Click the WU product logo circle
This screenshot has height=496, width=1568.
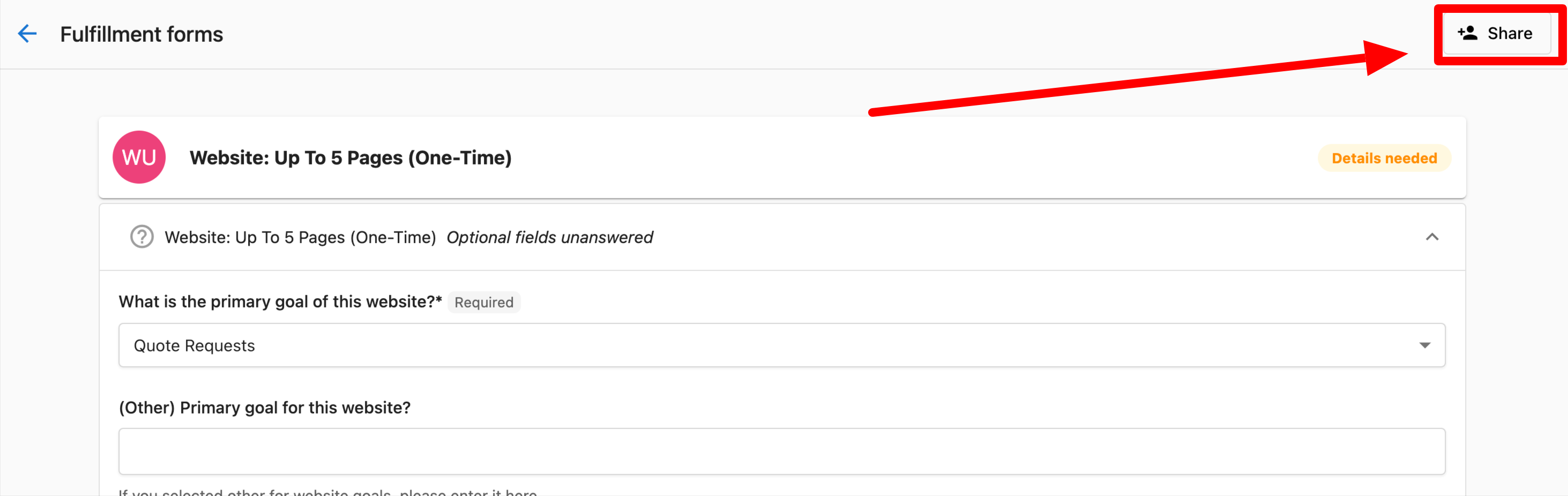tap(139, 157)
